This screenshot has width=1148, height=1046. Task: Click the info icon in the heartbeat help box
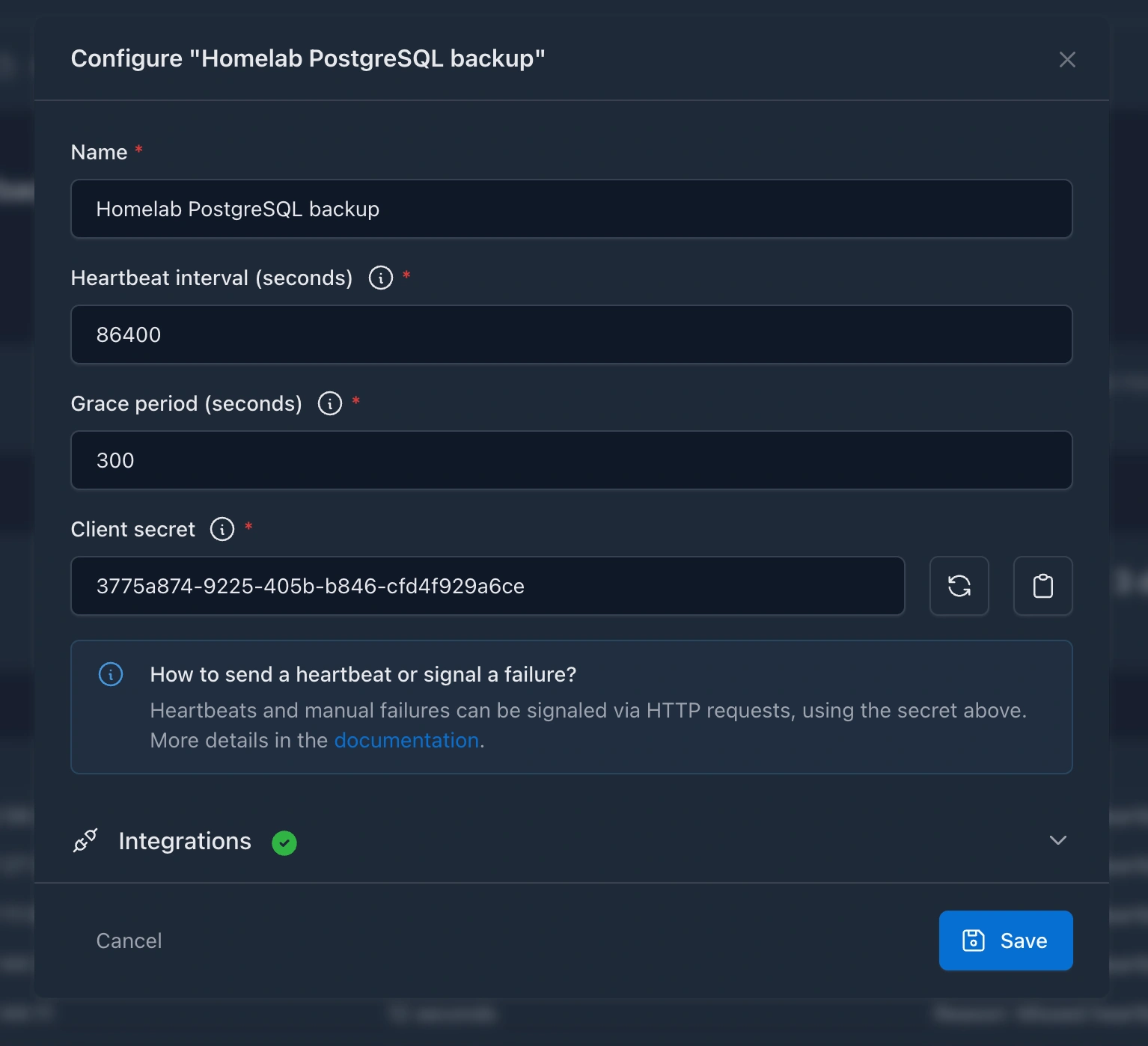(111, 674)
